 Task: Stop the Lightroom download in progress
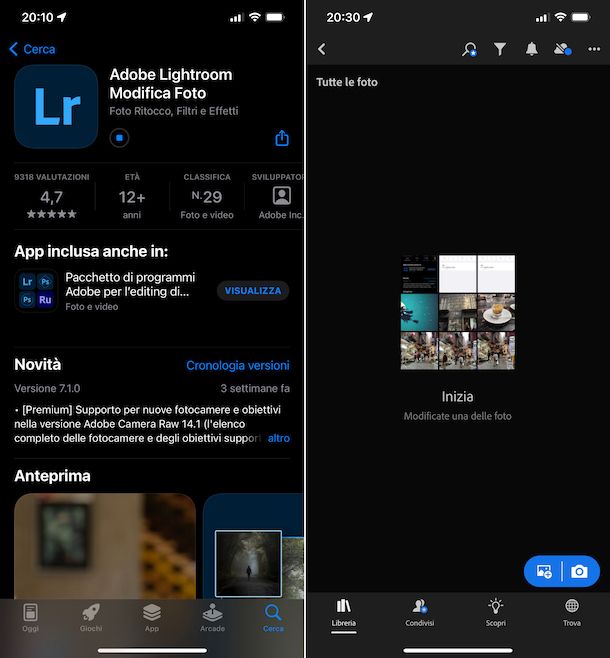click(x=119, y=138)
